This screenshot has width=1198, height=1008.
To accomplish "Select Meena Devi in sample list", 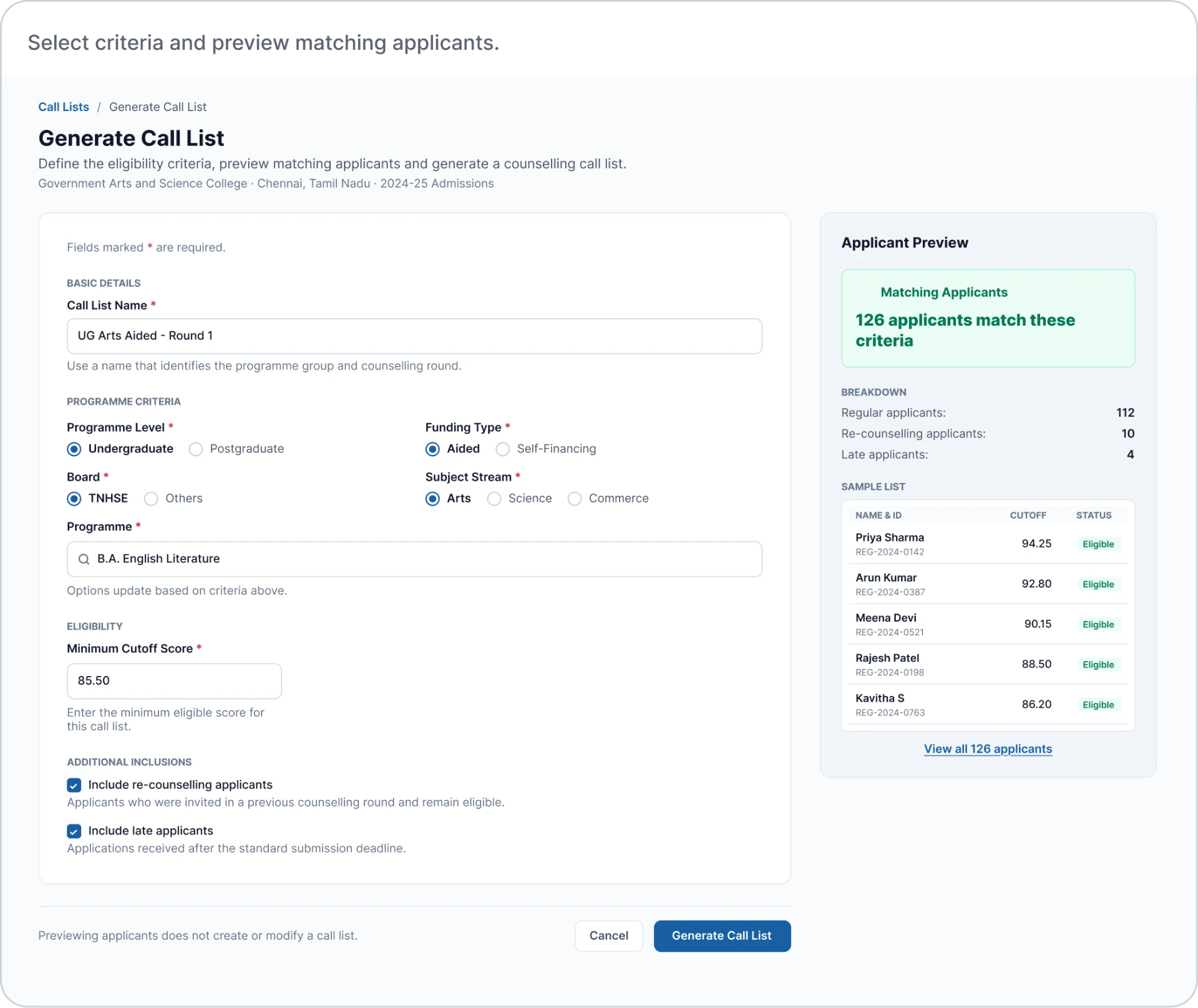I will [988, 624].
